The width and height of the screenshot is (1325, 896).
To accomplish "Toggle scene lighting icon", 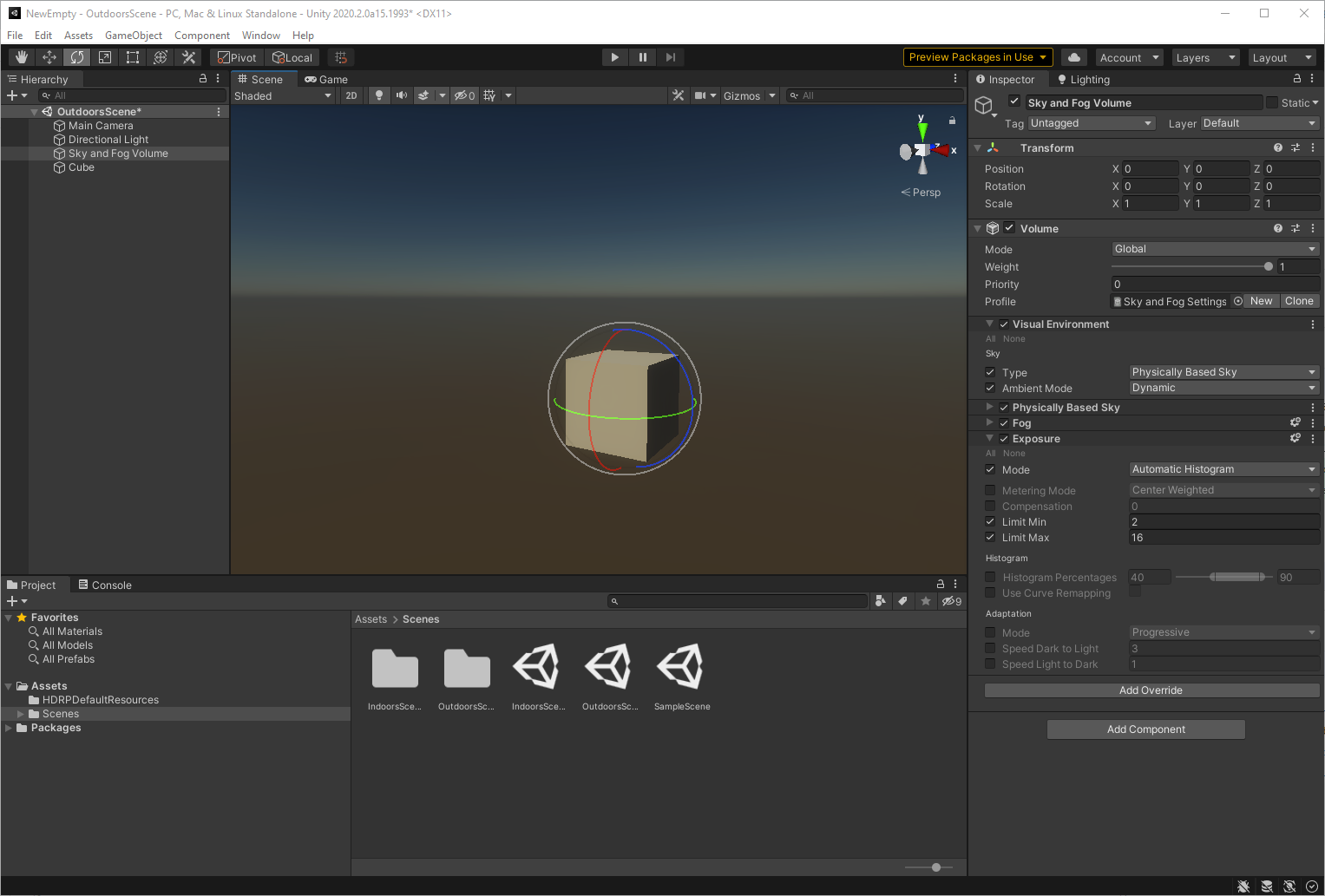I will tap(379, 95).
